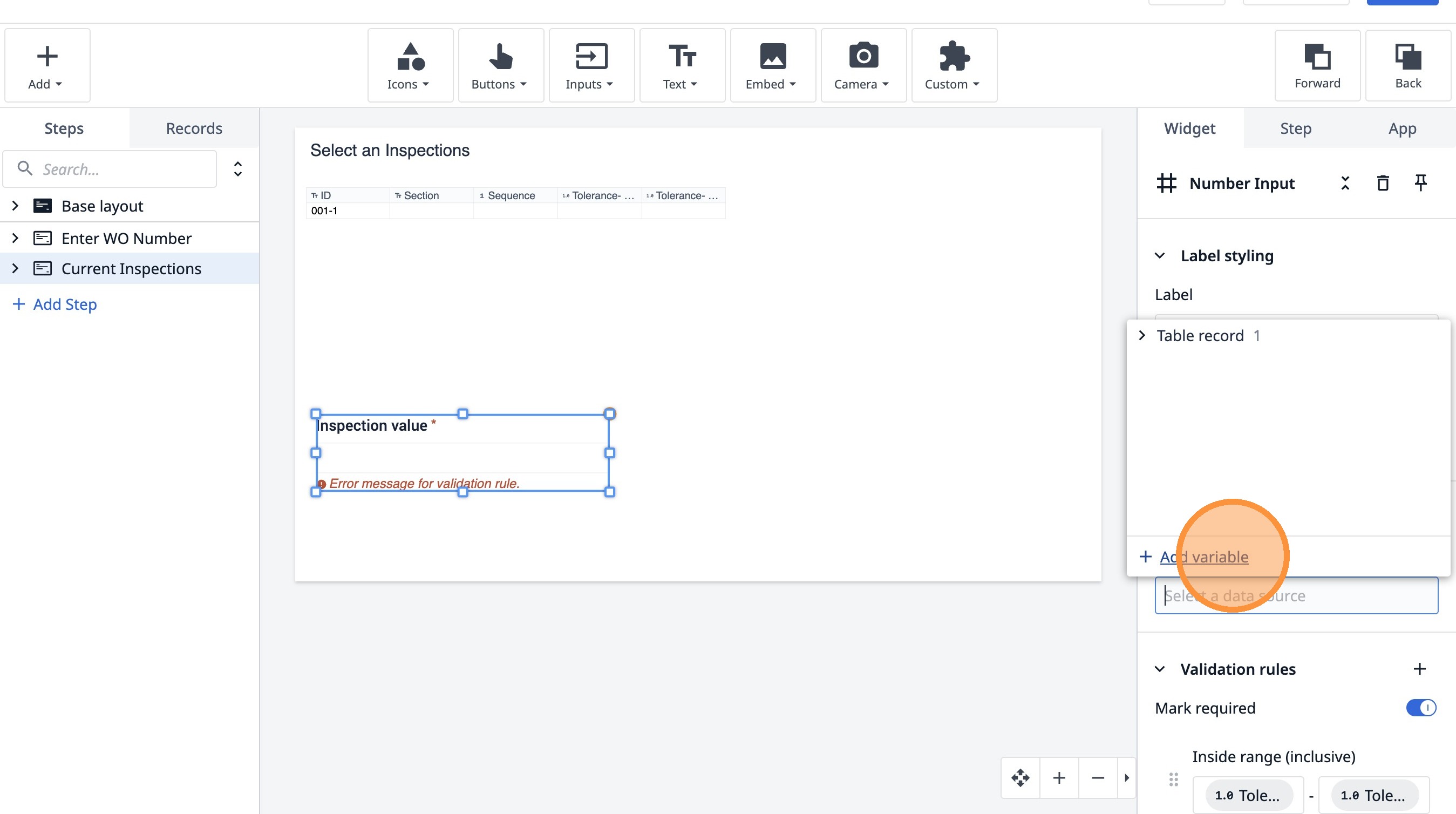Open the Step properties tab
1456x814 pixels.
tap(1295, 129)
